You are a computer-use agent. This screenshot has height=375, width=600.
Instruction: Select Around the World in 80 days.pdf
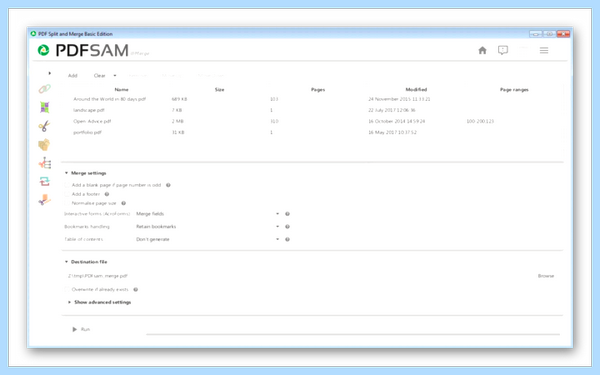coord(109,99)
